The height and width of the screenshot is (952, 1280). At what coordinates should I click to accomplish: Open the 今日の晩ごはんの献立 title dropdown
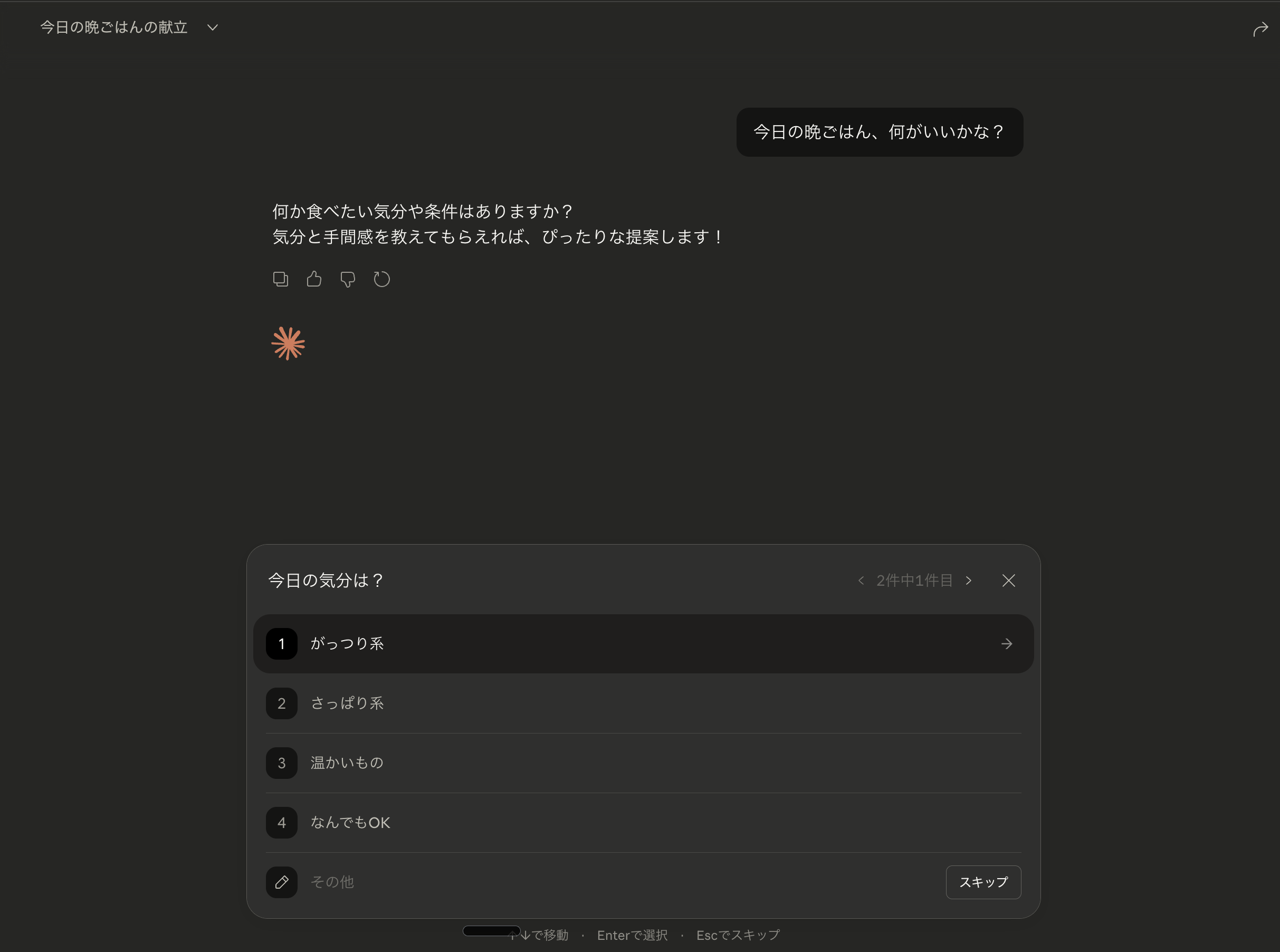click(213, 27)
